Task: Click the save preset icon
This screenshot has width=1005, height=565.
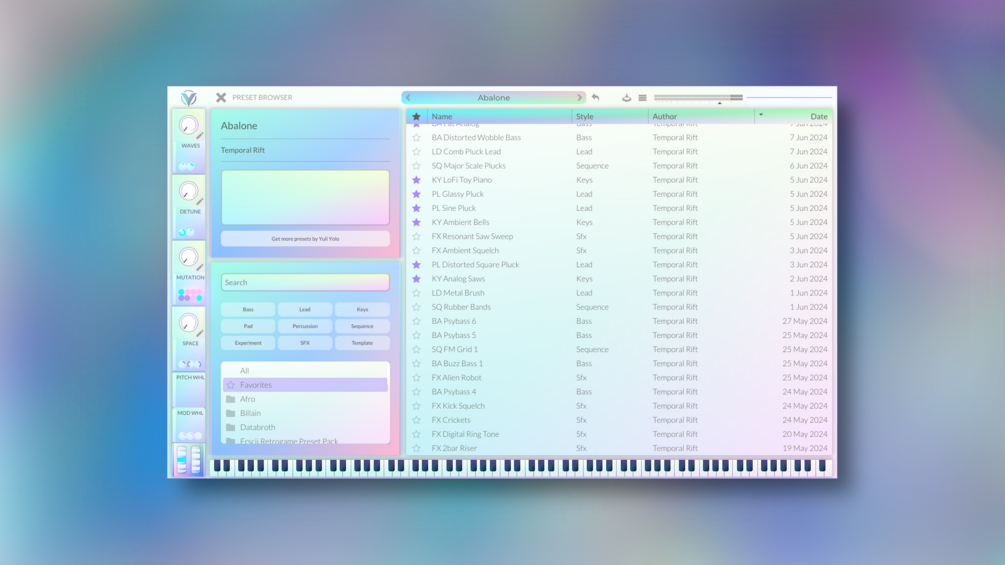Action: [x=626, y=97]
